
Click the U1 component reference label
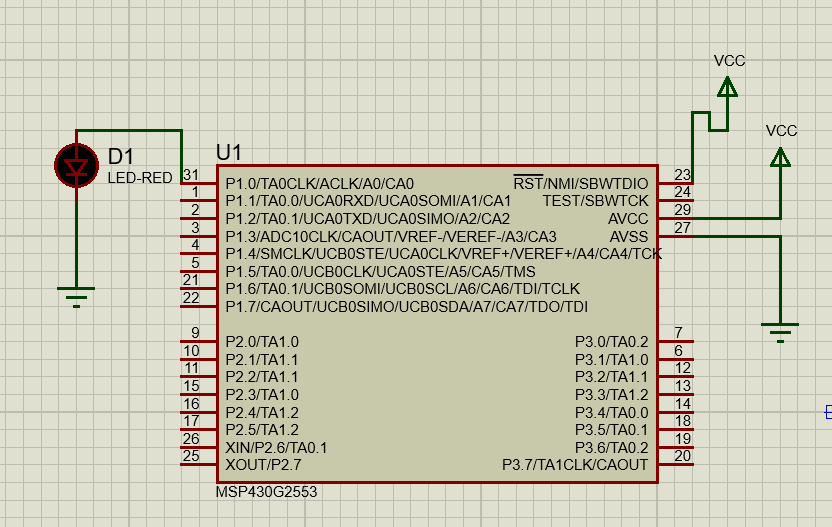click(229, 153)
